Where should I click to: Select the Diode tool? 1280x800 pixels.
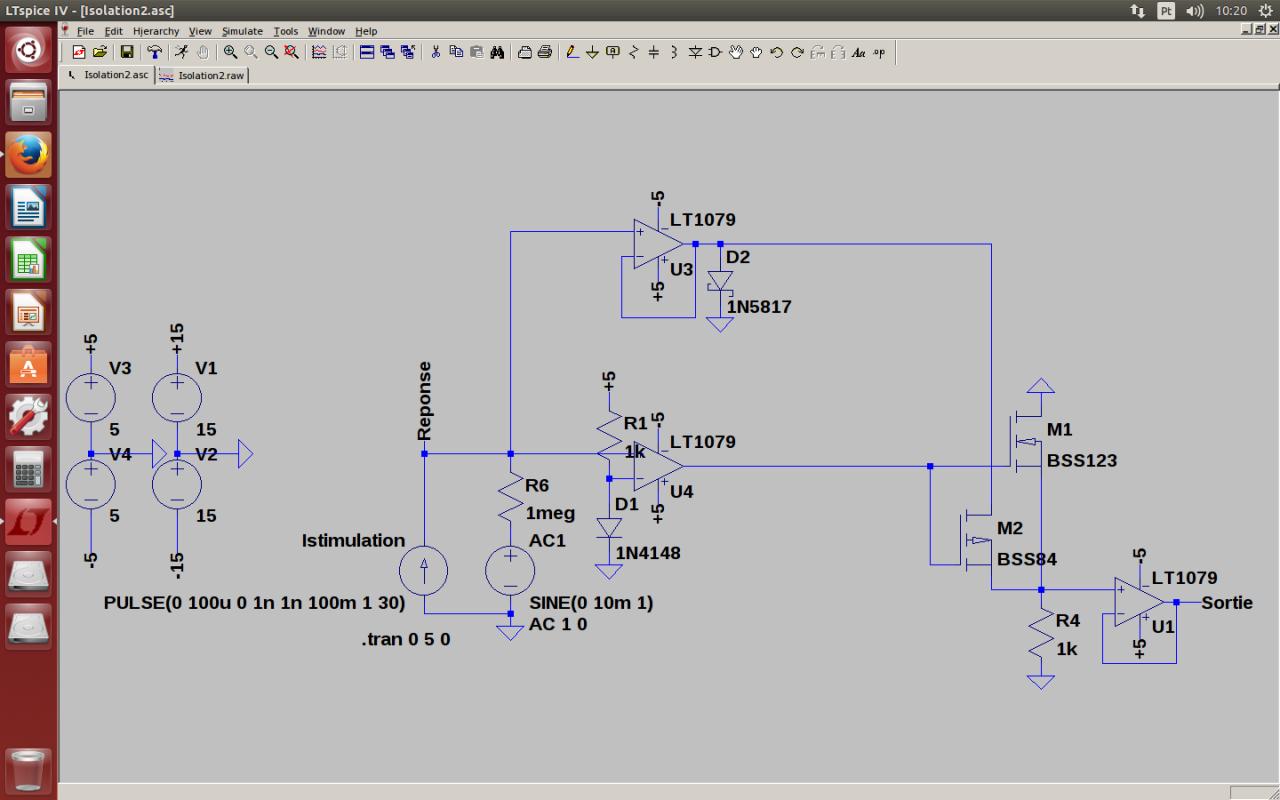(695, 52)
